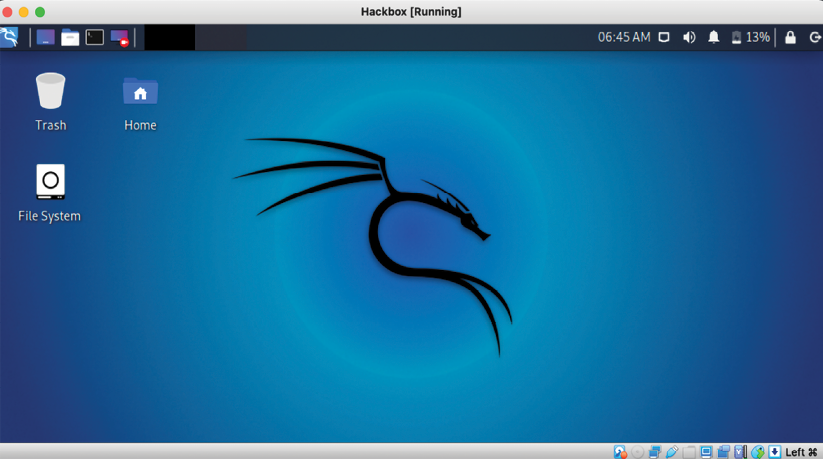Minimize the Hackbox VM window
Viewport: 823px width, 459px height.
pos(24,12)
